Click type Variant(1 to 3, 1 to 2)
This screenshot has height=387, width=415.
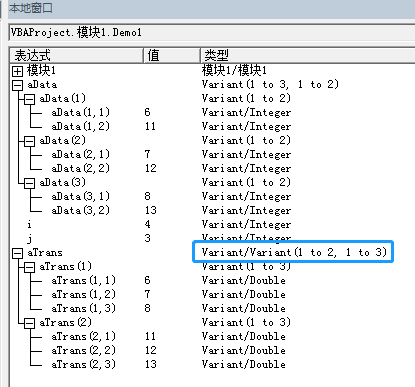(270, 84)
